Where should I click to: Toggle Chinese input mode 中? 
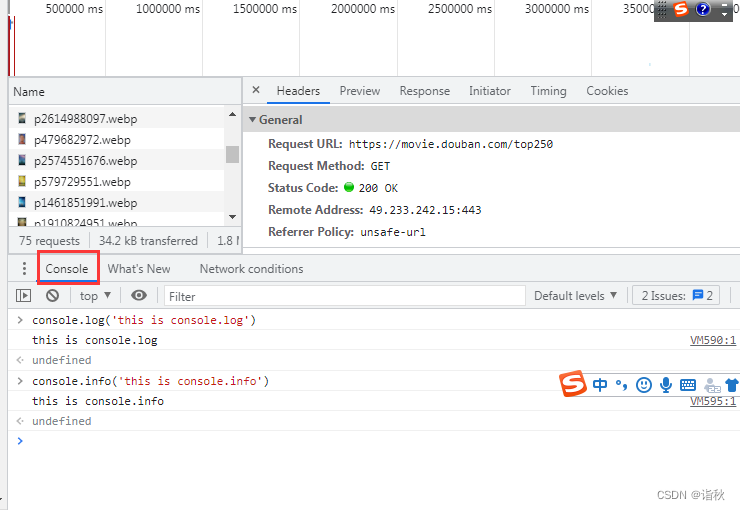pos(600,385)
